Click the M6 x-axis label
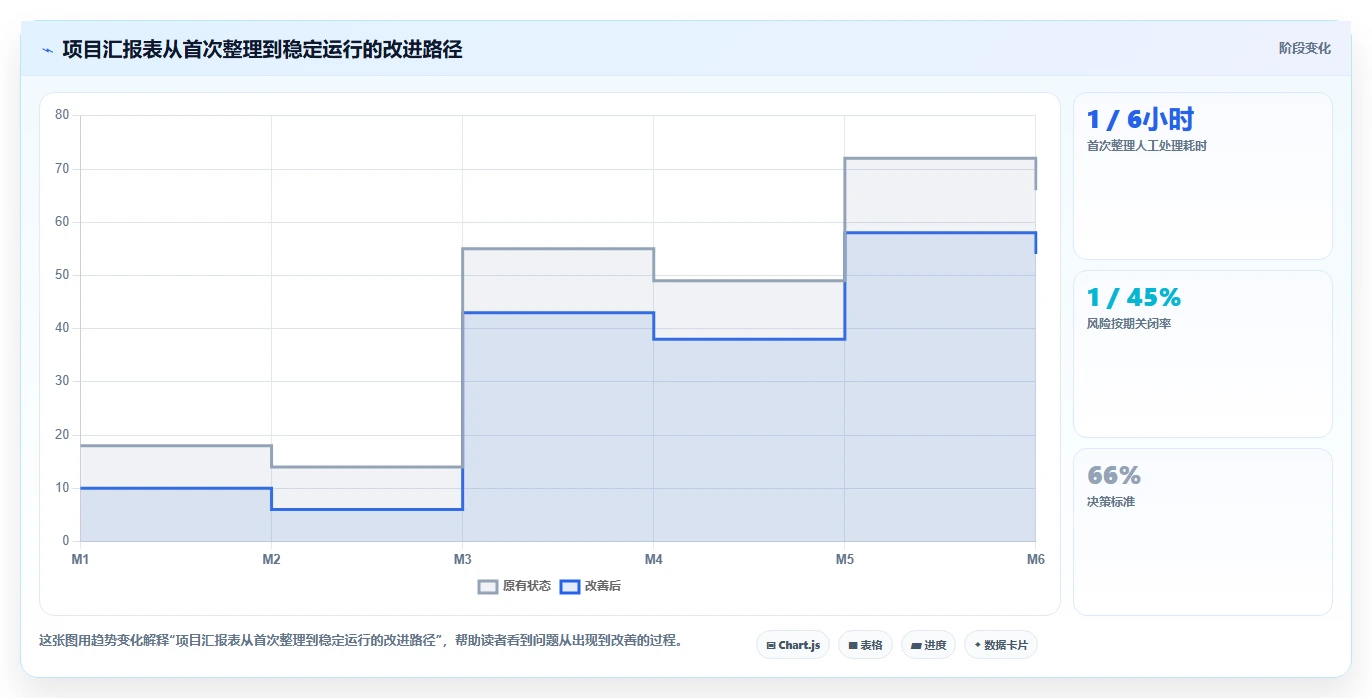Viewport: 1372px width, 698px height. (1035, 559)
